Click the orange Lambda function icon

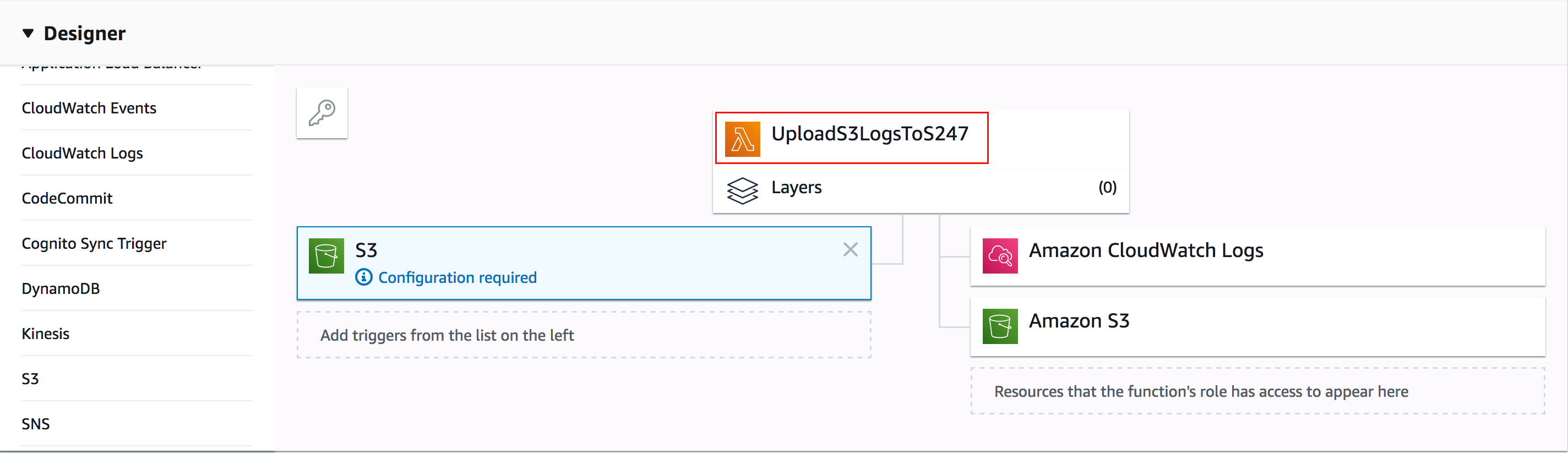pyautogui.click(x=742, y=139)
